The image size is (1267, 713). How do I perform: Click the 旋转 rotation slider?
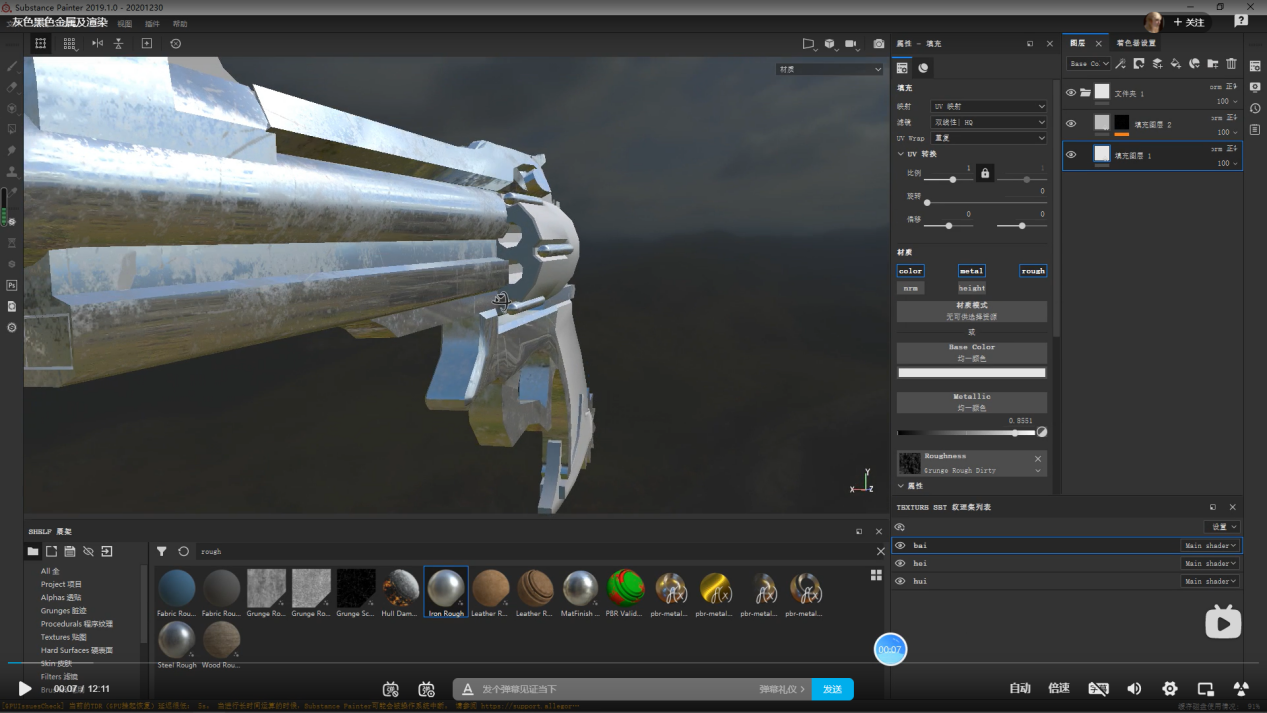985,202
